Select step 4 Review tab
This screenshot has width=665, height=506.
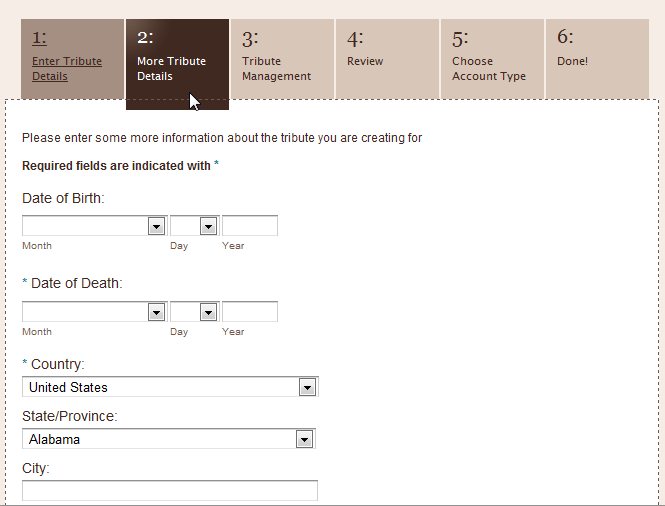(387, 59)
